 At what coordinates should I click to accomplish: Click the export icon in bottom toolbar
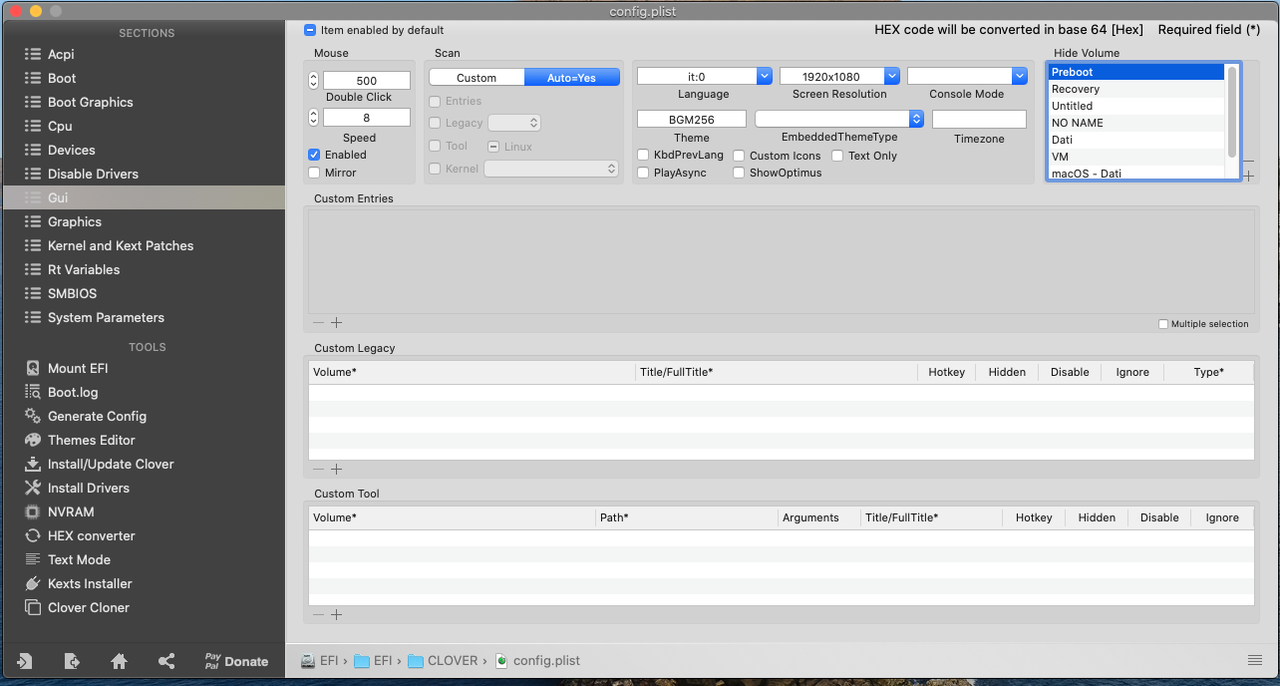pos(72,661)
